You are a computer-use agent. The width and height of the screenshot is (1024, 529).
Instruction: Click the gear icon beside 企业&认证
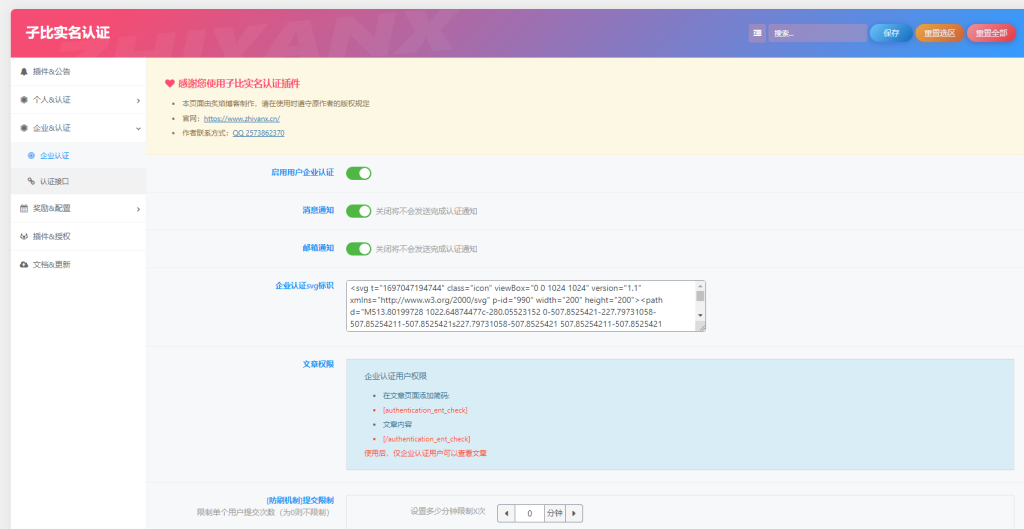(x=24, y=128)
